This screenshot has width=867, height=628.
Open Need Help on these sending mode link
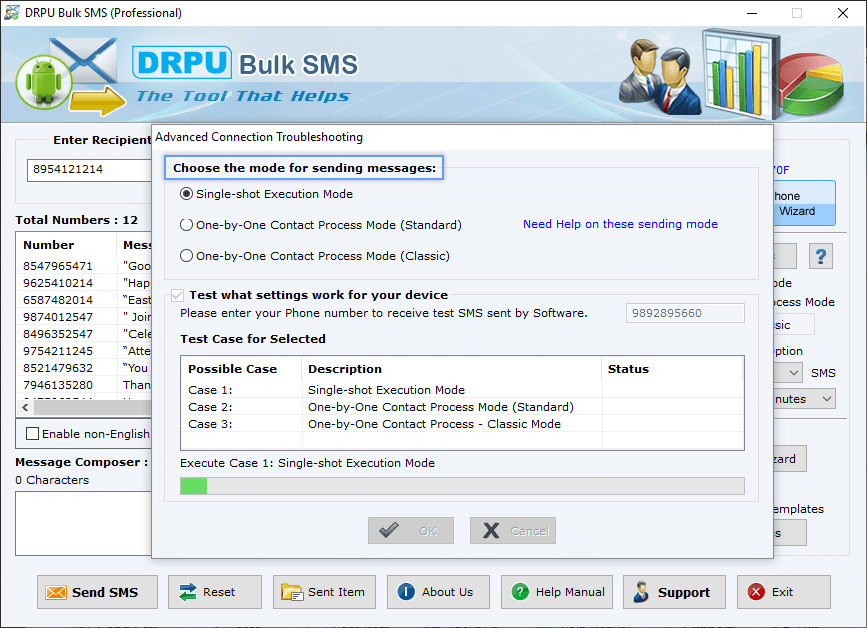[x=620, y=224]
